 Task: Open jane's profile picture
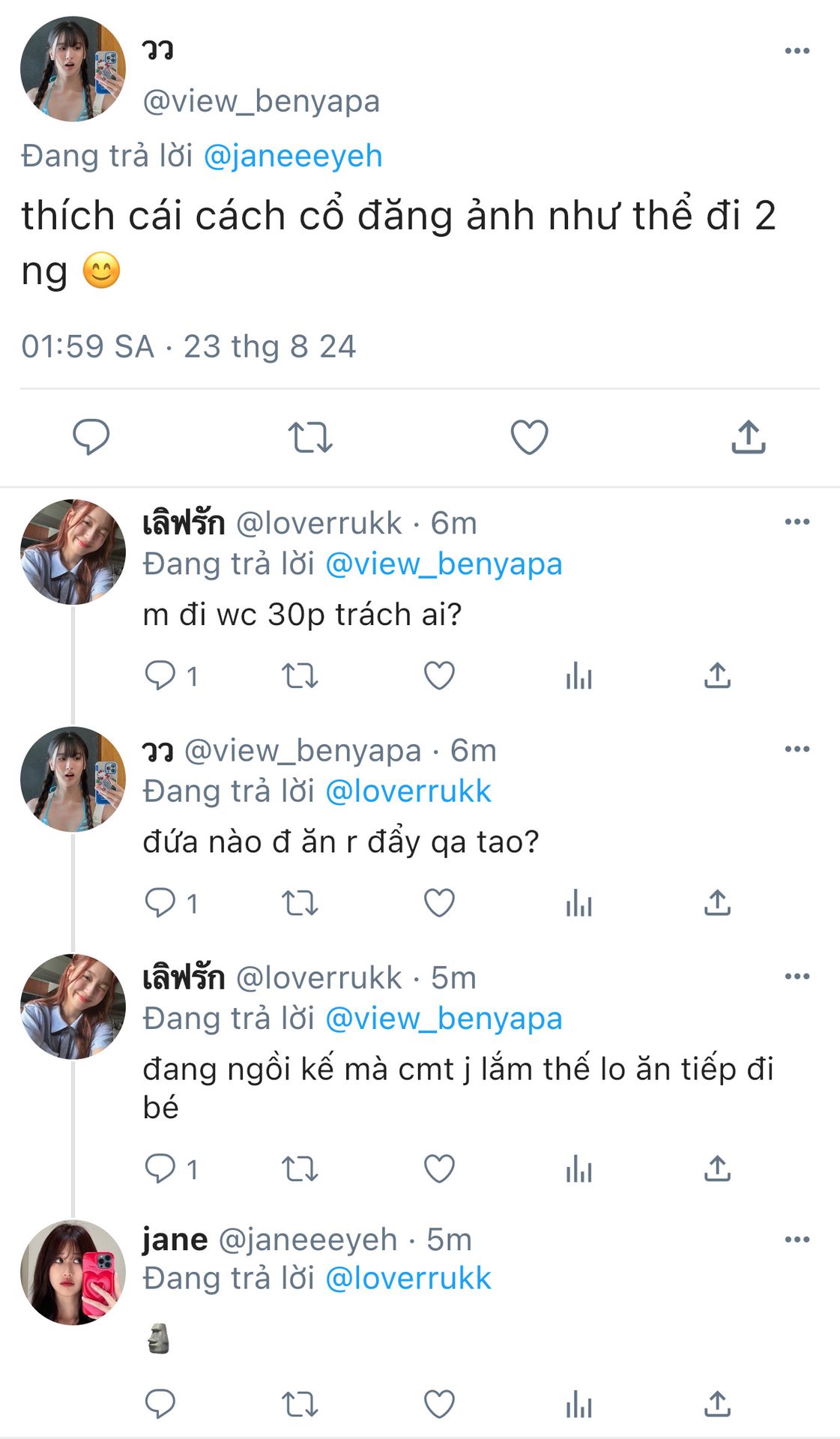pyautogui.click(x=73, y=1273)
